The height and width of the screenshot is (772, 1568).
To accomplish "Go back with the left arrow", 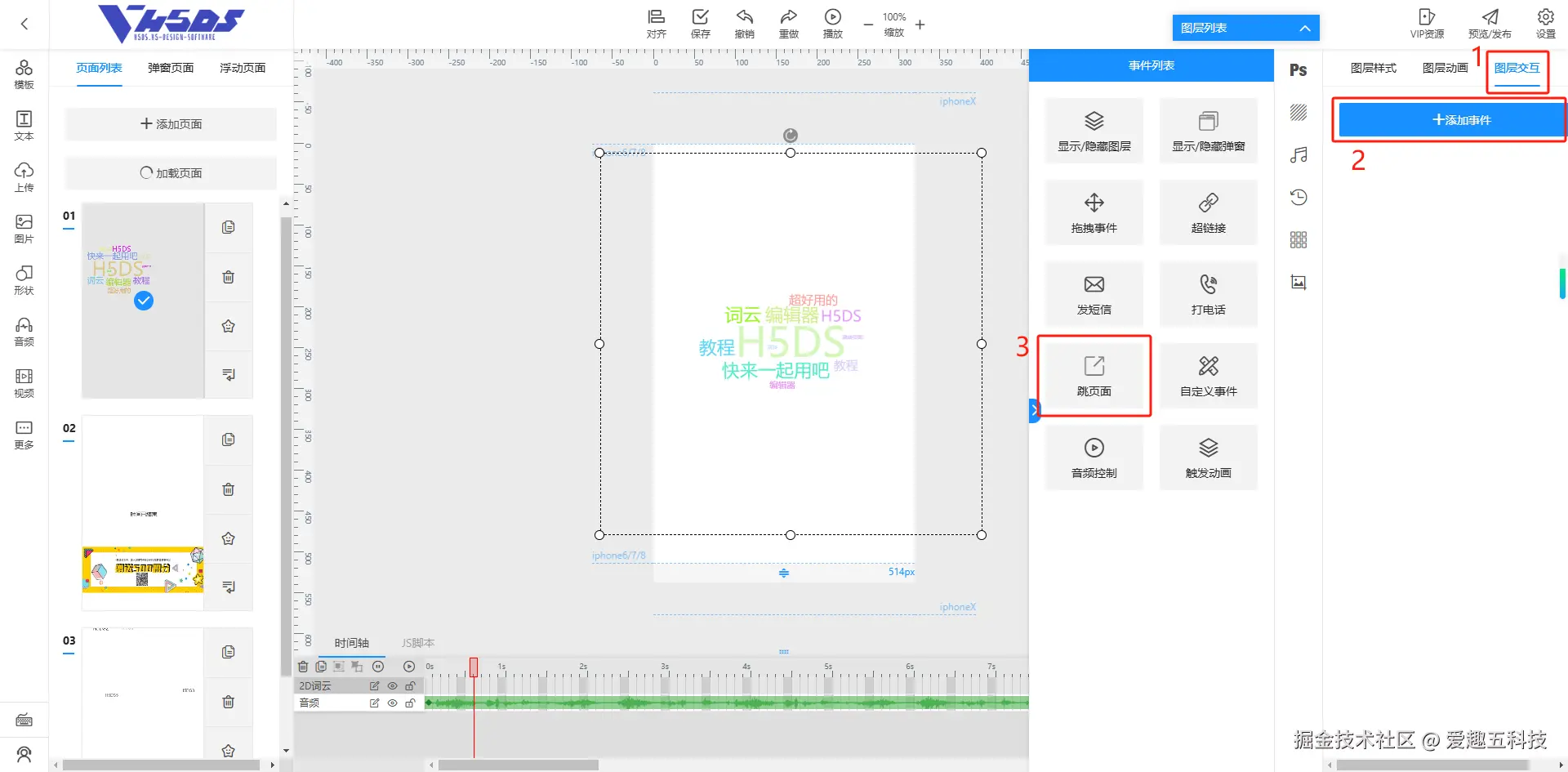I will pos(24,24).
